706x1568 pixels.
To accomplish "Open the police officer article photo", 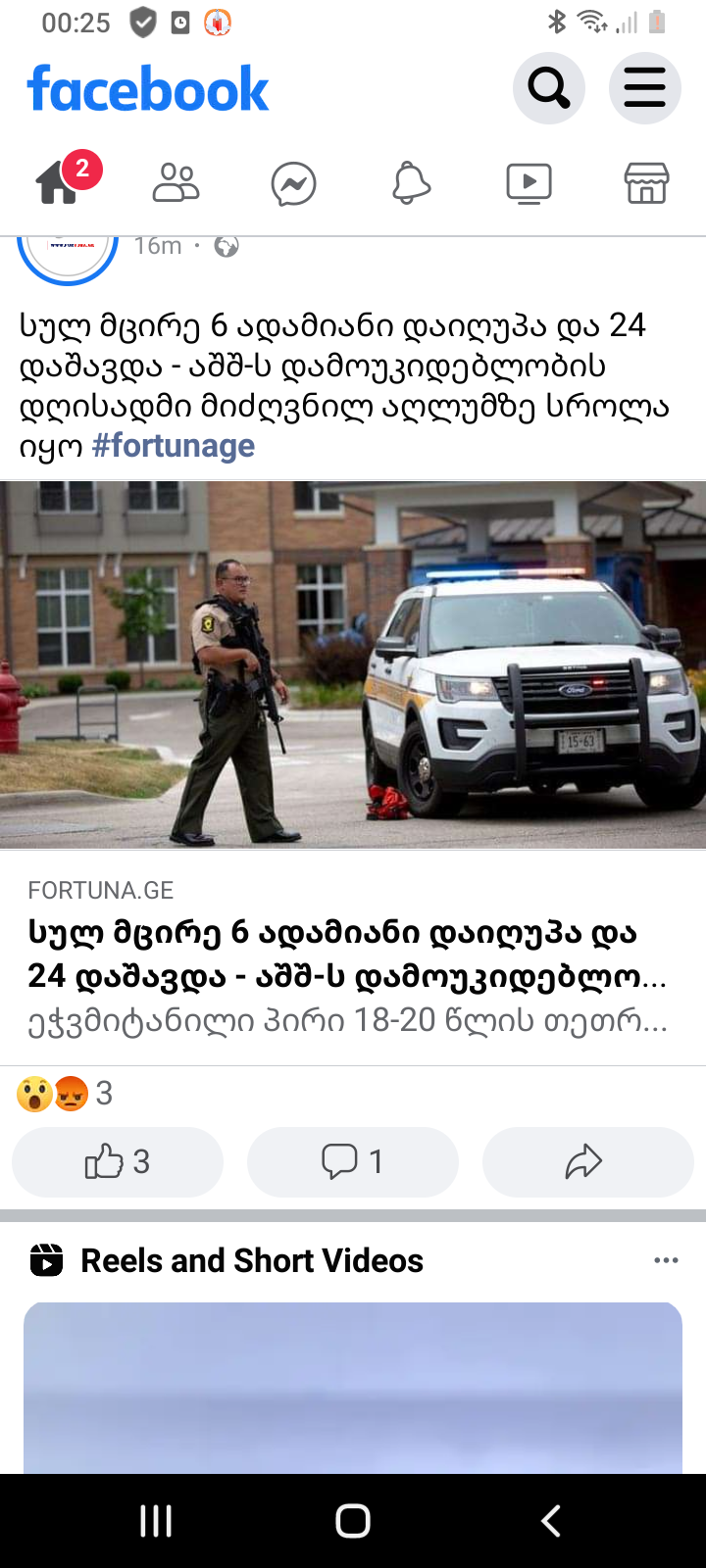I will tap(353, 664).
